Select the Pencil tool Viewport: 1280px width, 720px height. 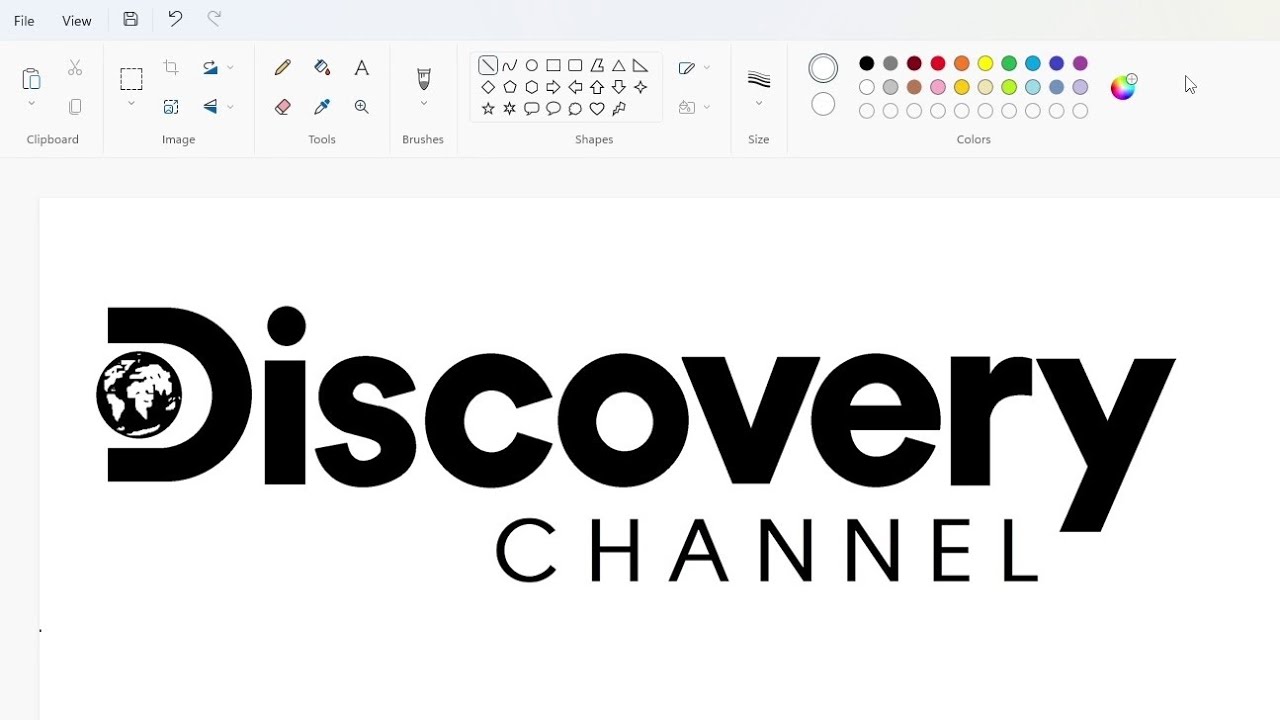[x=283, y=68]
